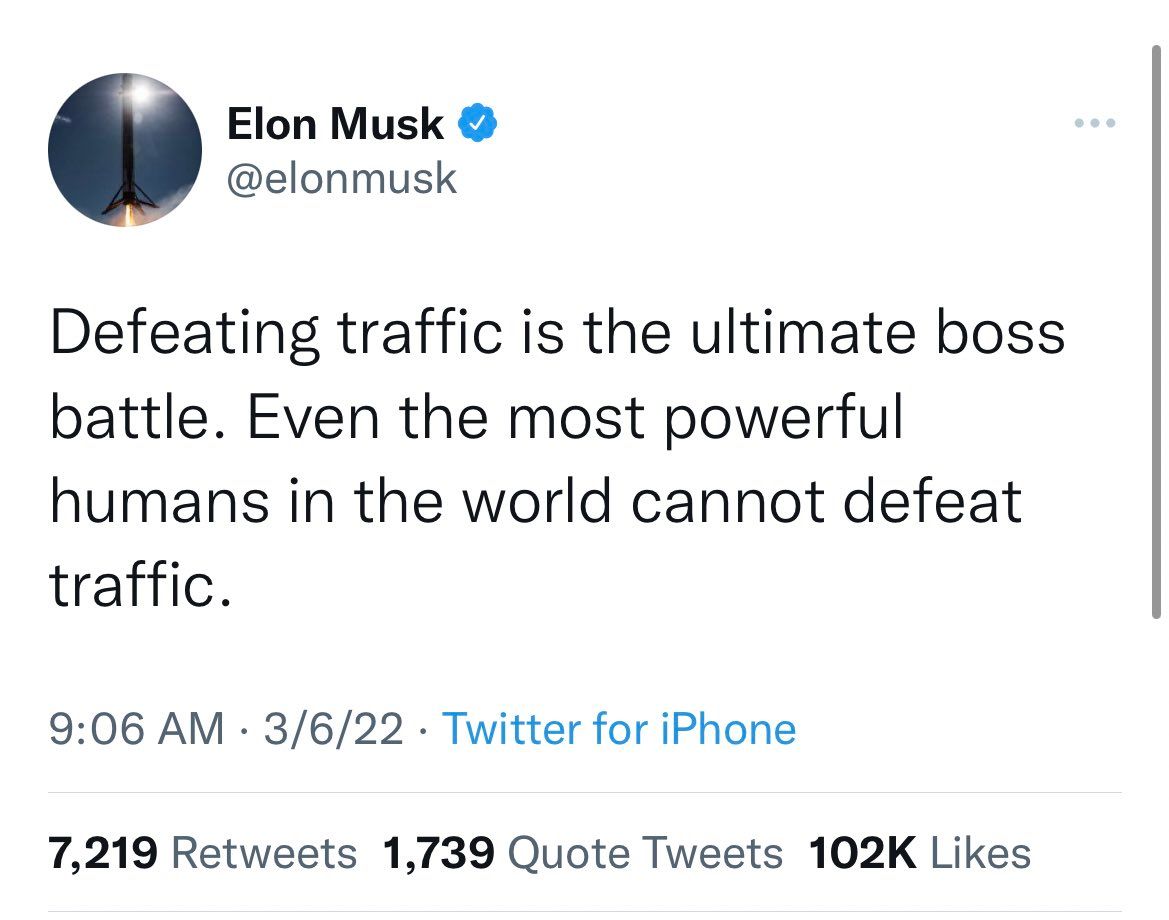1169x920 pixels.
Task: Click the tweet line starting "humans in the world"
Action: click(x=535, y=500)
